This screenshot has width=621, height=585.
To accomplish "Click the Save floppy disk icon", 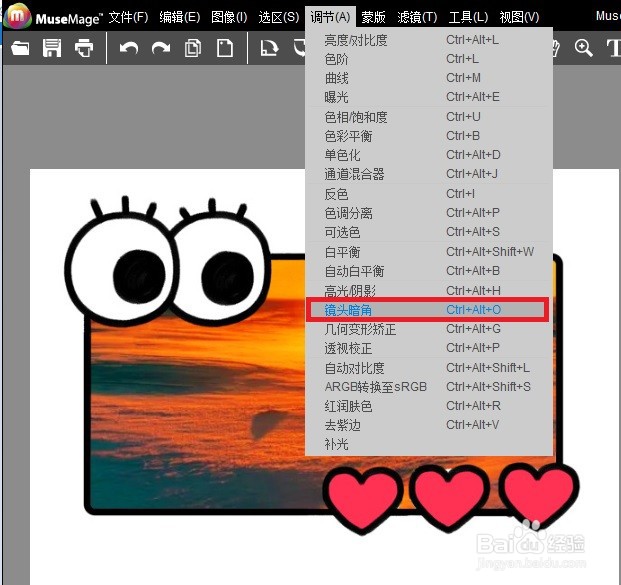I will coord(52,48).
